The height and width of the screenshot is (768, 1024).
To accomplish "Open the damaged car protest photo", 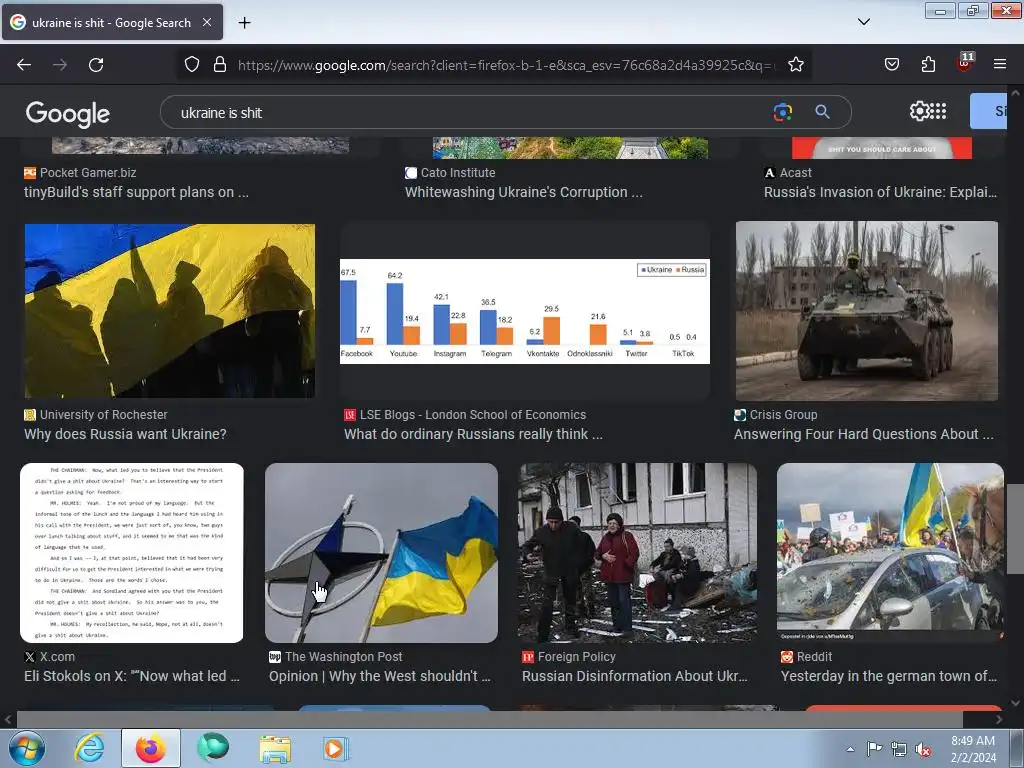I will click(890, 553).
